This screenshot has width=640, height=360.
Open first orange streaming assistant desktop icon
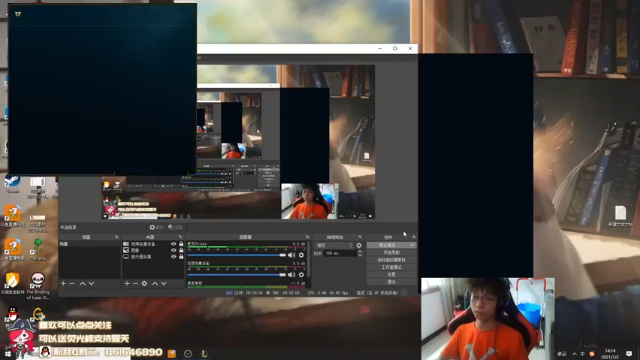point(13,216)
